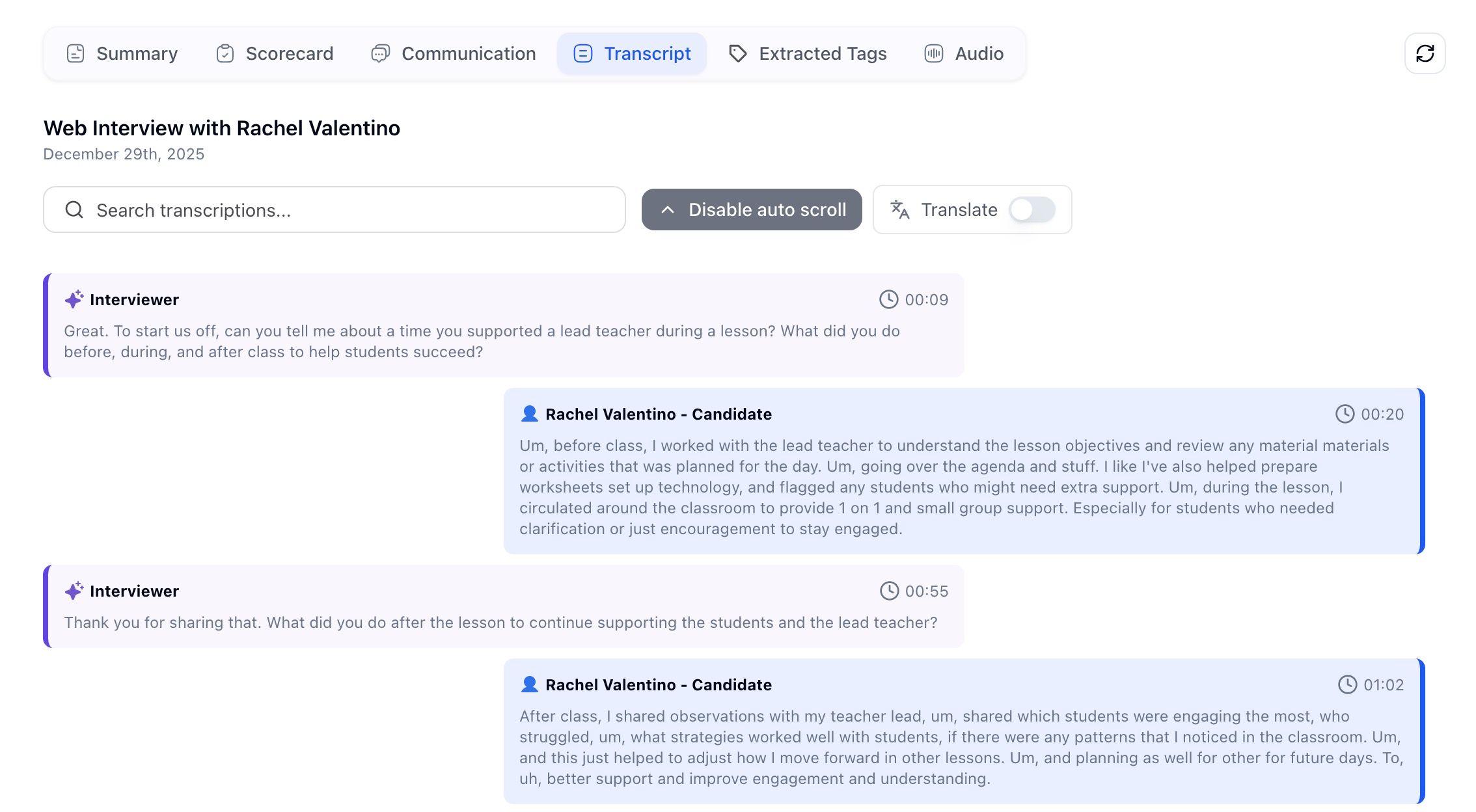Click the first Interviewer sparkle icon

click(74, 299)
